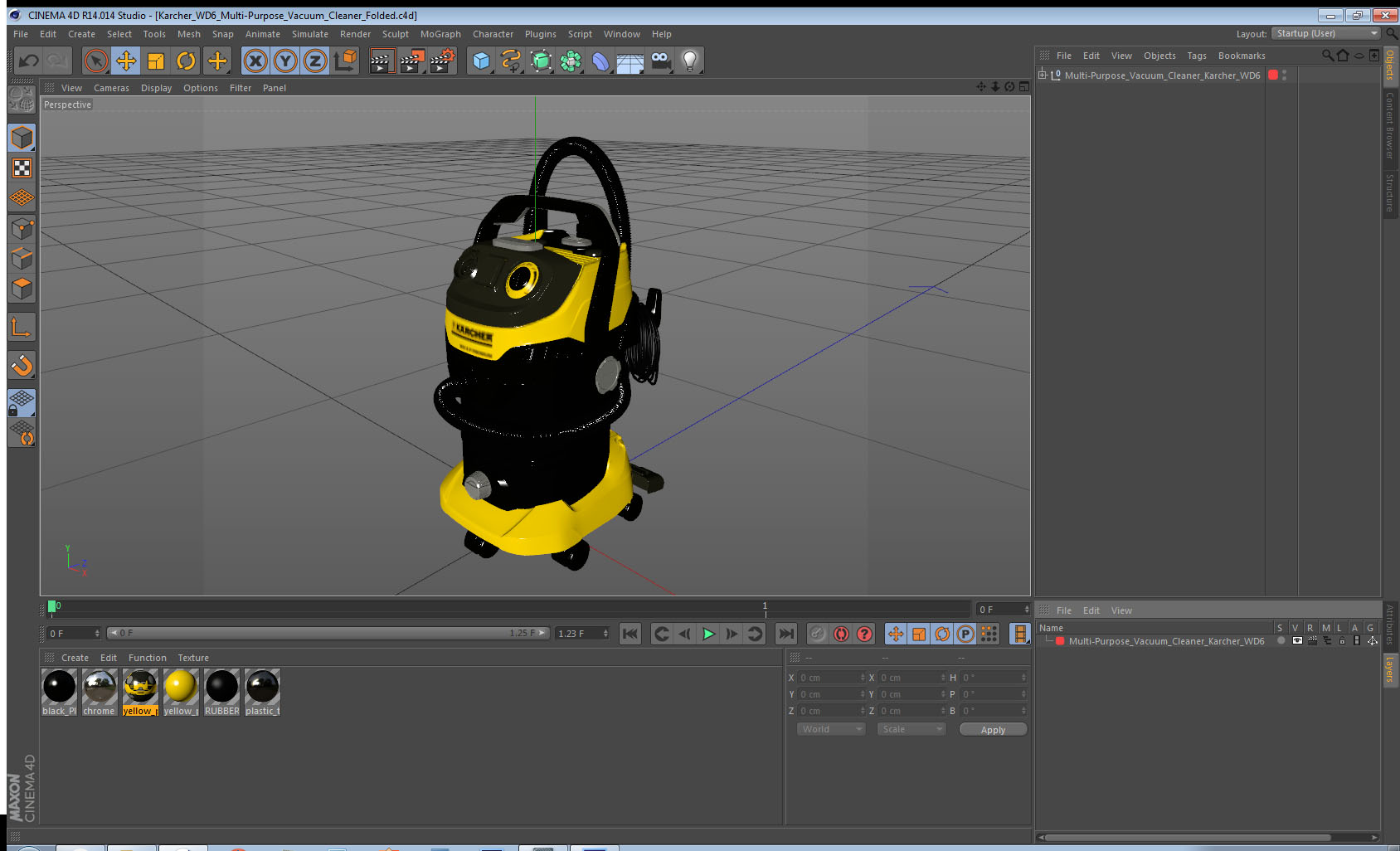The height and width of the screenshot is (851, 1400).
Task: Toggle Z axis lock
Action: point(315,61)
